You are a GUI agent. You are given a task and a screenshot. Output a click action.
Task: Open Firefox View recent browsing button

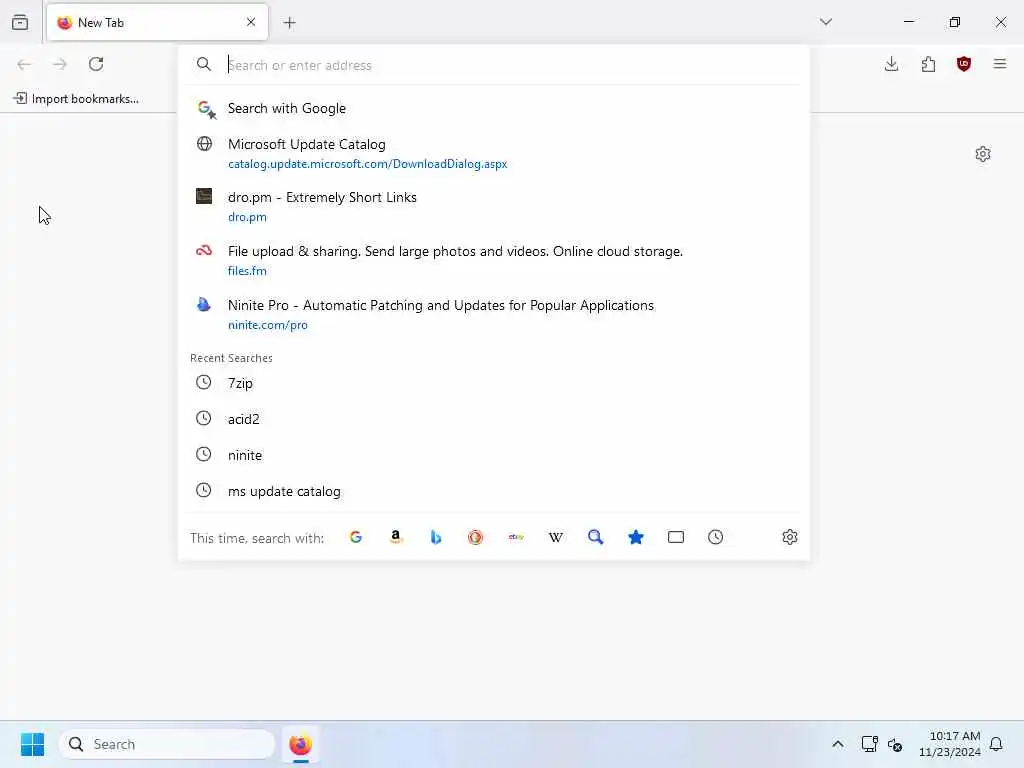point(20,22)
